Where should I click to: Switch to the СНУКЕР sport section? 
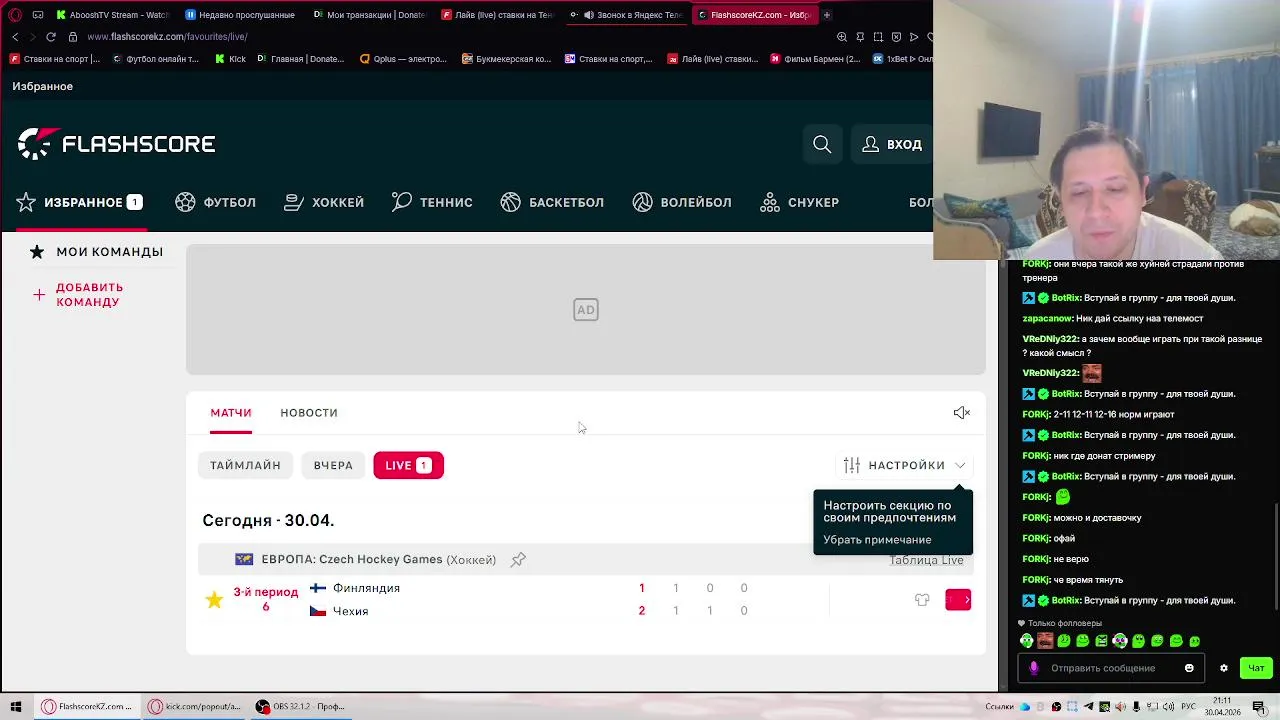click(x=799, y=202)
